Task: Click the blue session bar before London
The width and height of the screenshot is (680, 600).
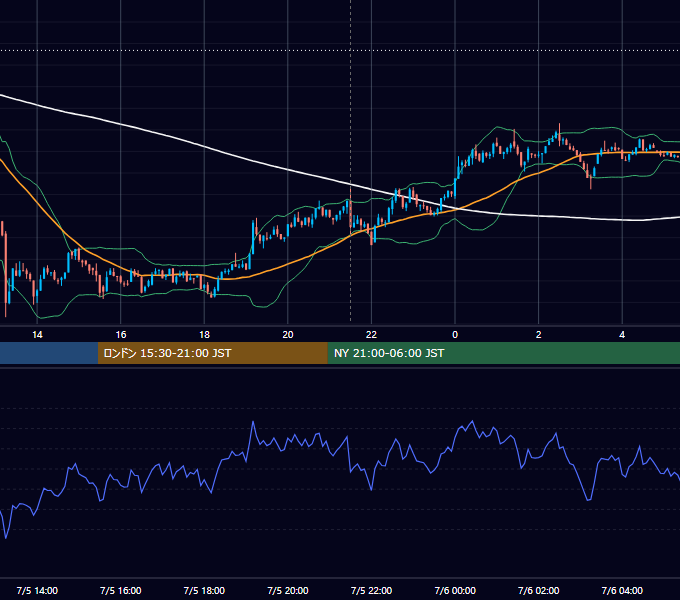Action: click(x=49, y=353)
